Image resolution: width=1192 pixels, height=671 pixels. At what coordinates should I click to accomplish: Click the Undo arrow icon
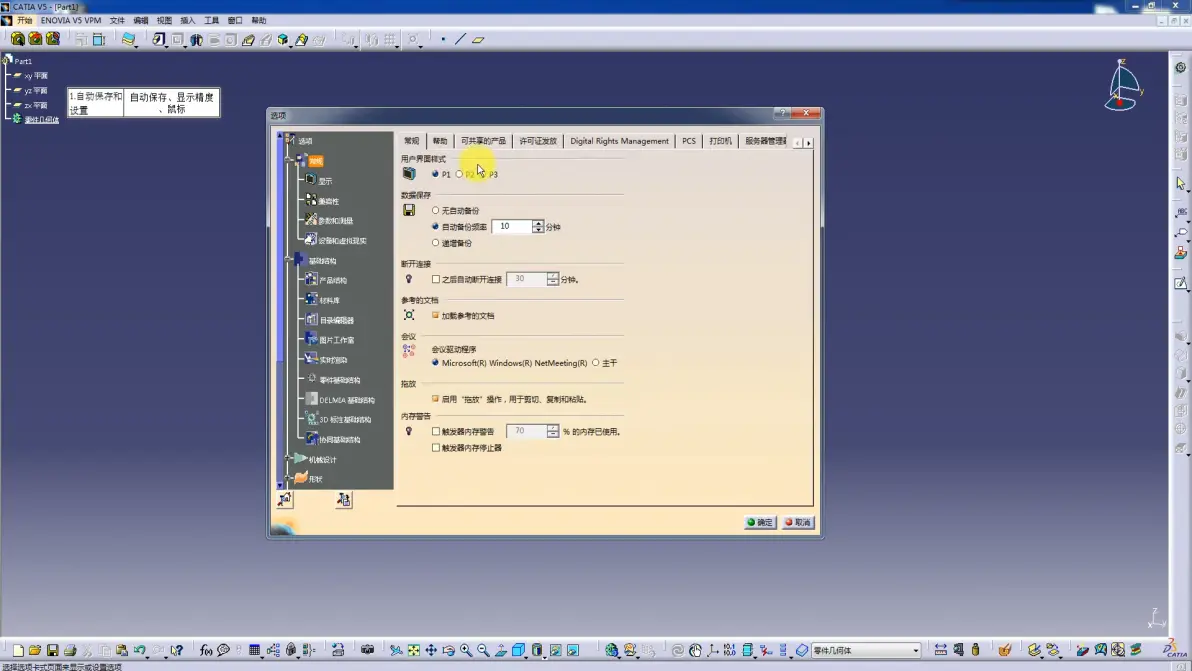point(140,650)
